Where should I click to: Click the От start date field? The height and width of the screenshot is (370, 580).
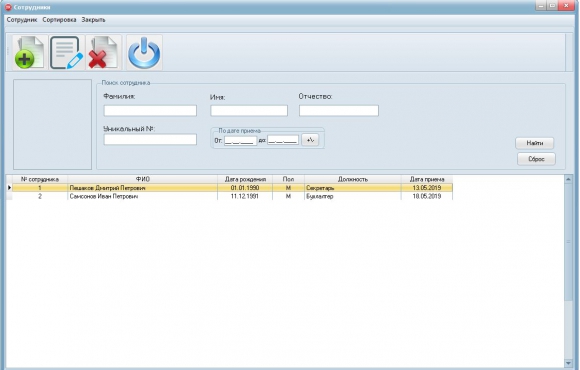[x=240, y=141]
